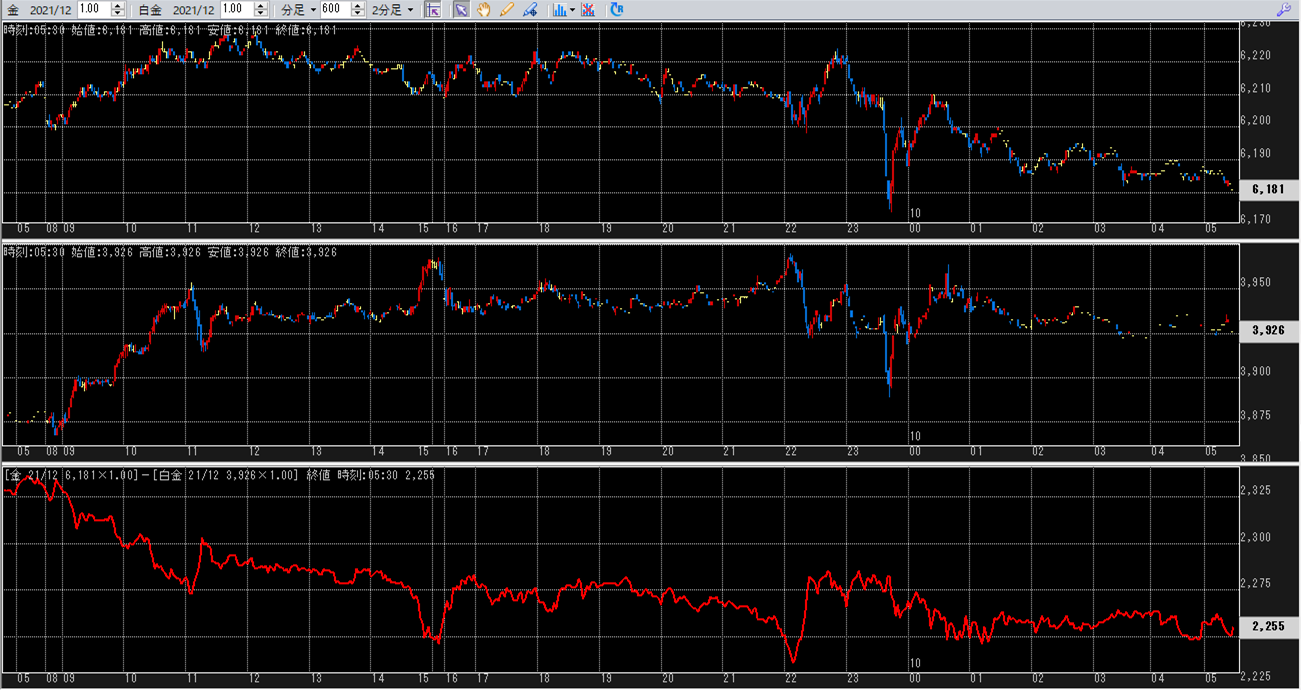The image size is (1301, 690).
Task: Click the 2,255 spread value label
Action: pos(1268,627)
